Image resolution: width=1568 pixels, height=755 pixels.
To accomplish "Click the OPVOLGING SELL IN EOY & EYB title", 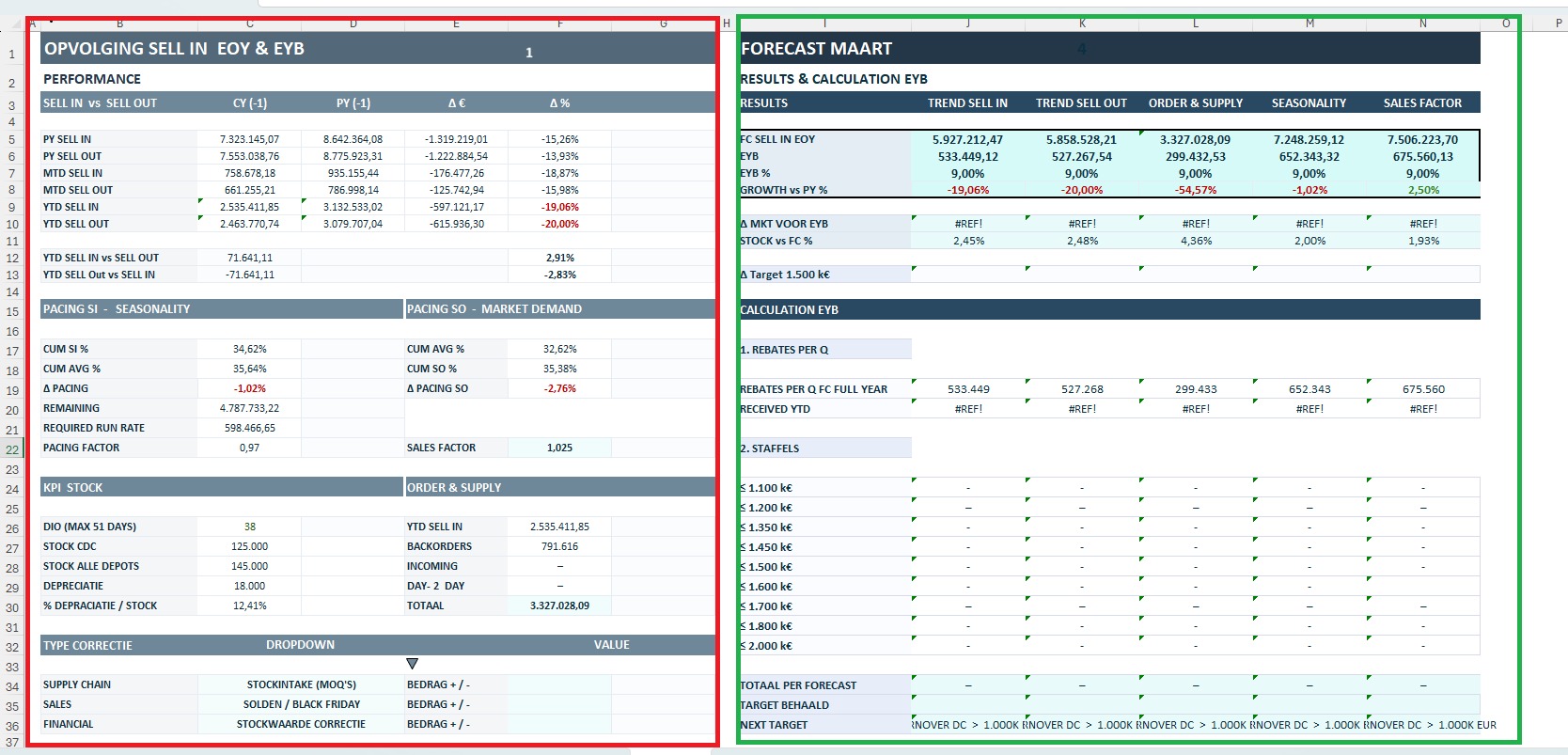I will (x=175, y=48).
